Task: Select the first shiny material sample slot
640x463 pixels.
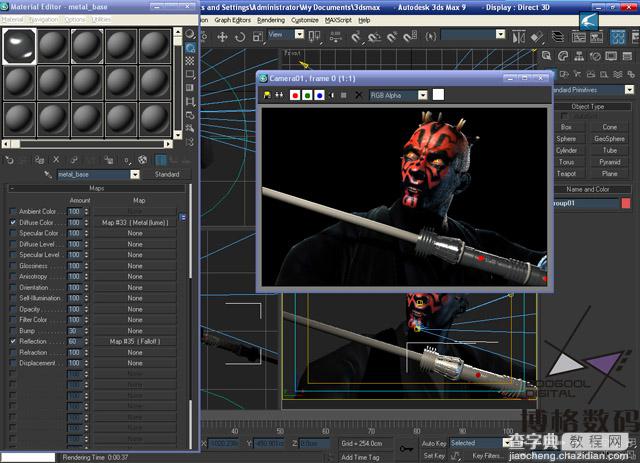Action: (x=19, y=46)
